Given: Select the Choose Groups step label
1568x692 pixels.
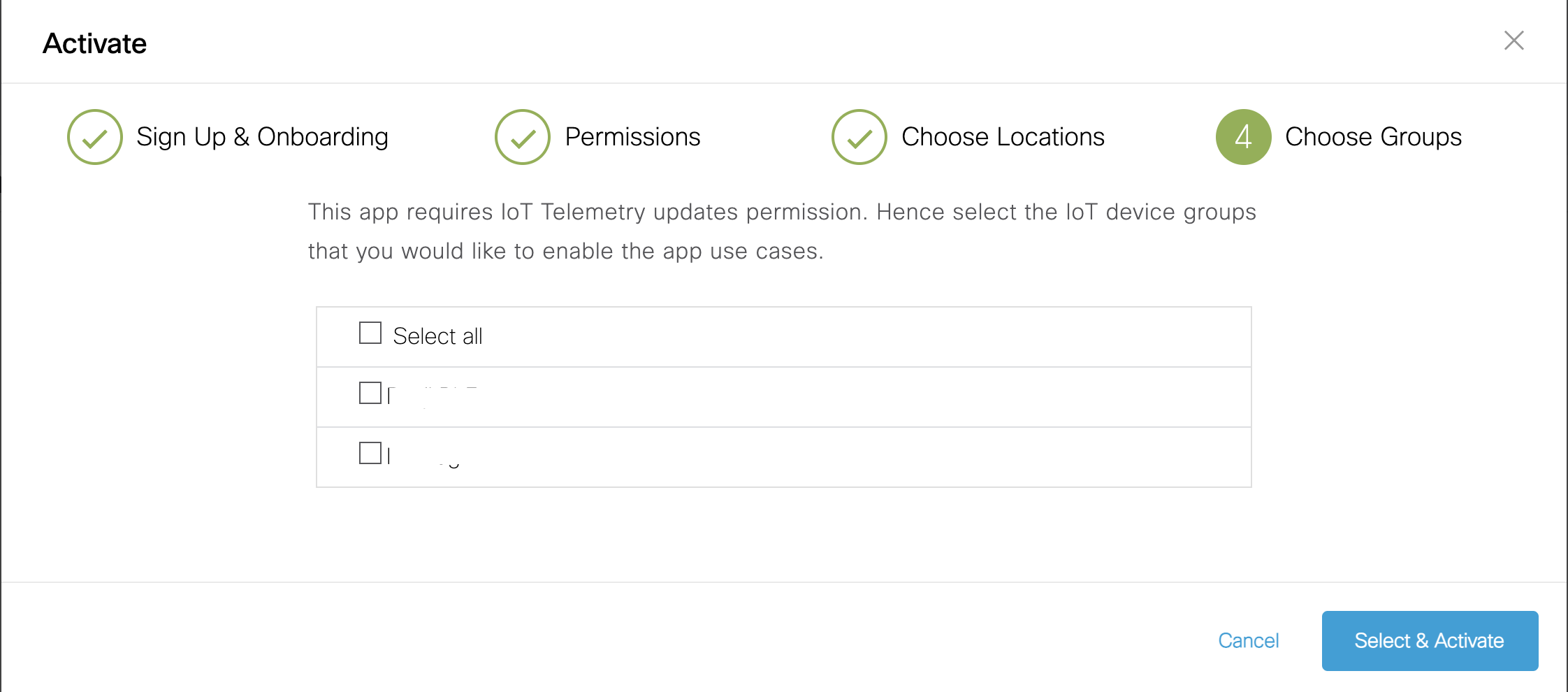Looking at the screenshot, I should [1373, 137].
